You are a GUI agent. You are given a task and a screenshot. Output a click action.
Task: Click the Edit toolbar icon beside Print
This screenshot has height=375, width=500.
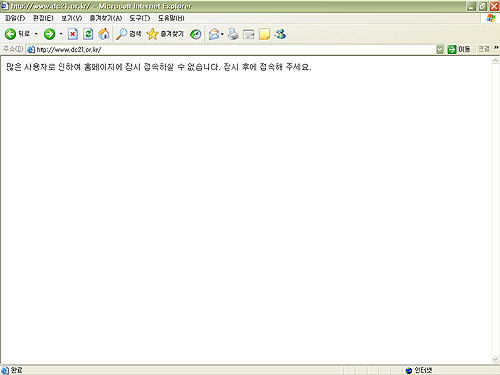248,34
